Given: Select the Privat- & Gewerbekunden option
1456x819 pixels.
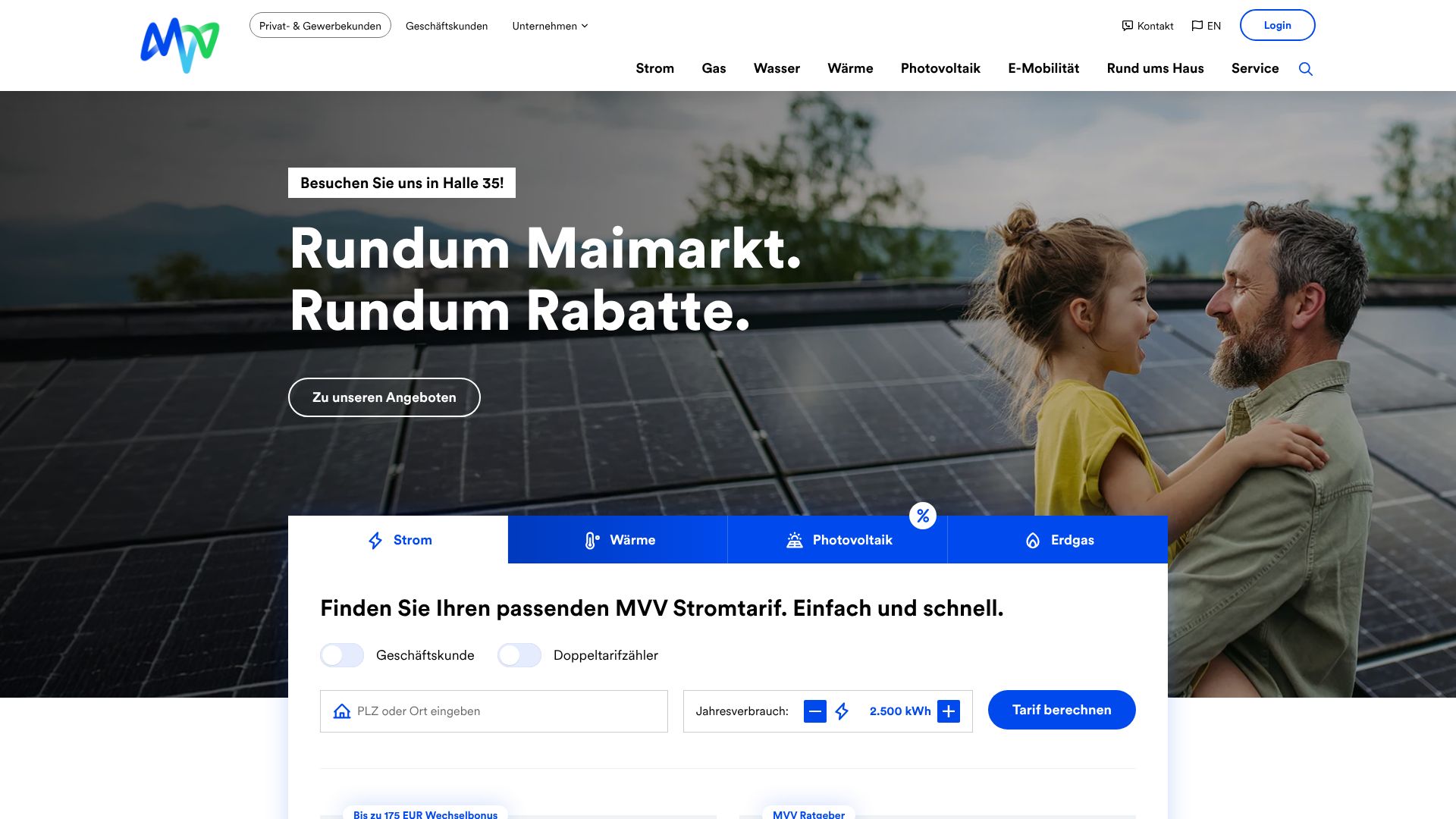Looking at the screenshot, I should pos(320,26).
